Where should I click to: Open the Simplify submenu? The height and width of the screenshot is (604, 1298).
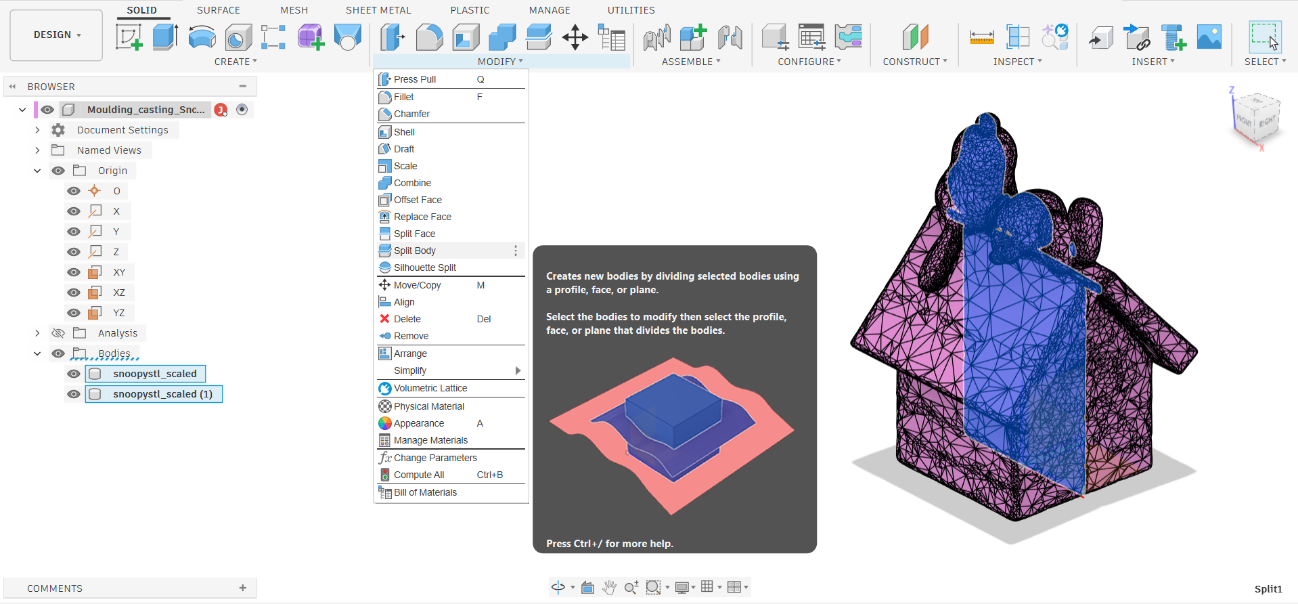tap(450, 371)
